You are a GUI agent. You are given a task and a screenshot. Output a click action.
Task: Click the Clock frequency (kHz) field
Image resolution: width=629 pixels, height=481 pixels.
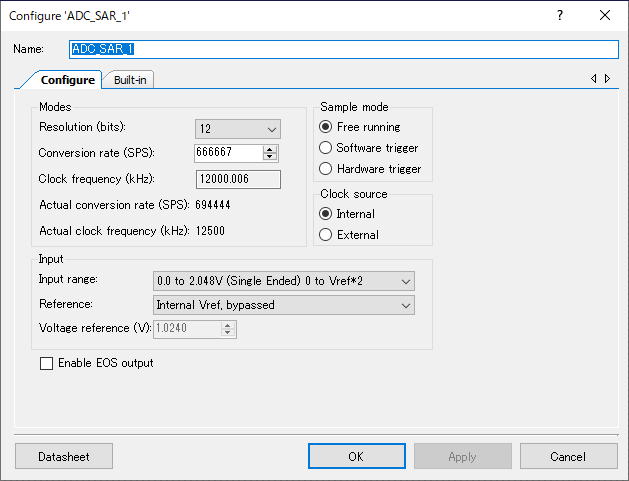(x=238, y=179)
